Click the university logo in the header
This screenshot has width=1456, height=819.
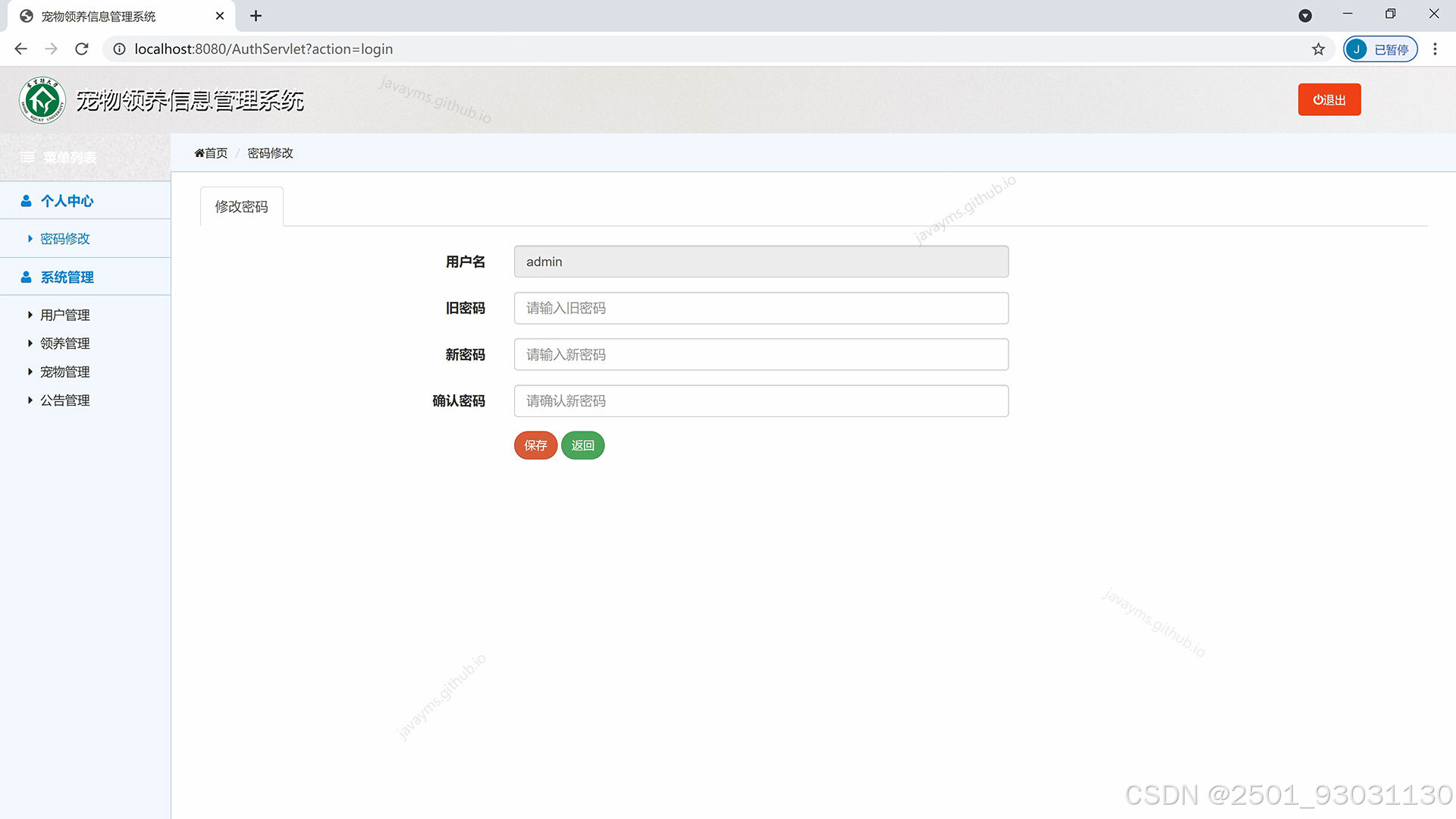pos(42,99)
